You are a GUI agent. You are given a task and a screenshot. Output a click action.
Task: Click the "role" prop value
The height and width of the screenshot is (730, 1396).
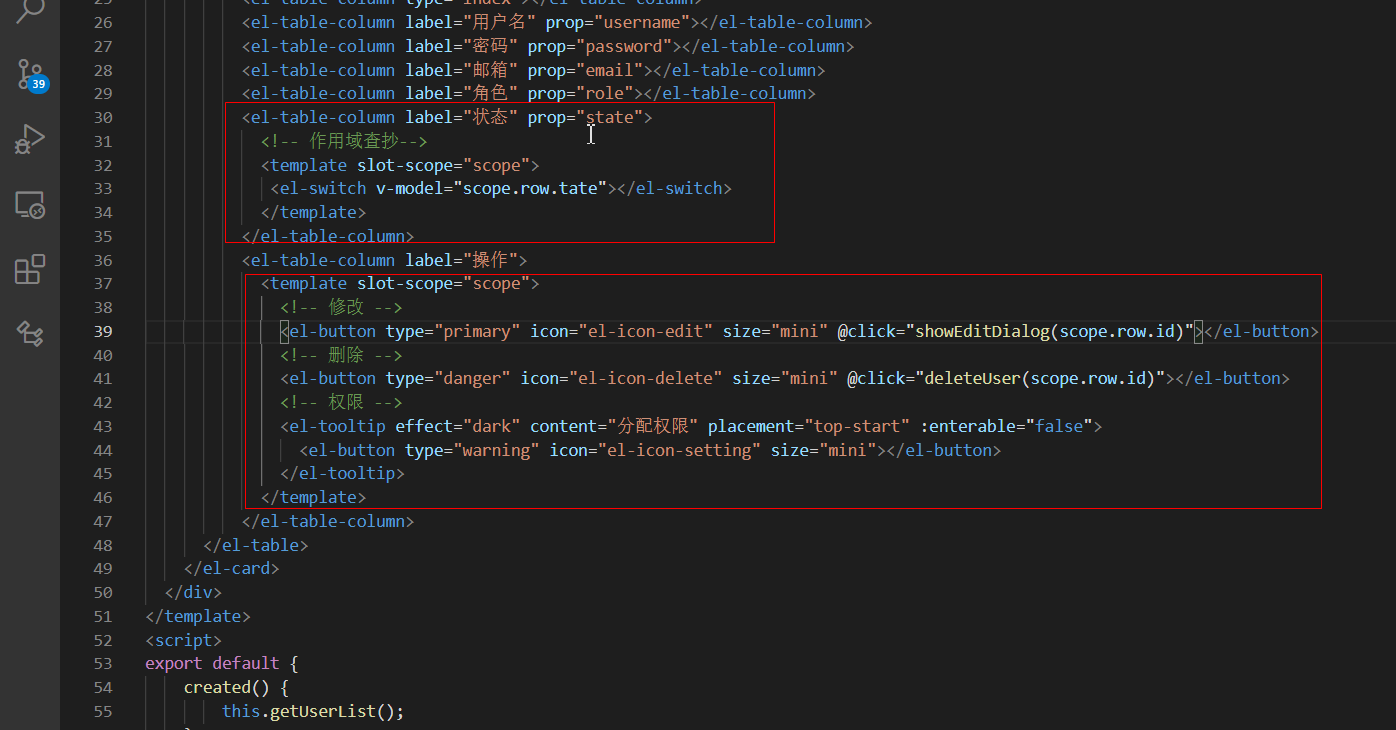[x=605, y=93]
